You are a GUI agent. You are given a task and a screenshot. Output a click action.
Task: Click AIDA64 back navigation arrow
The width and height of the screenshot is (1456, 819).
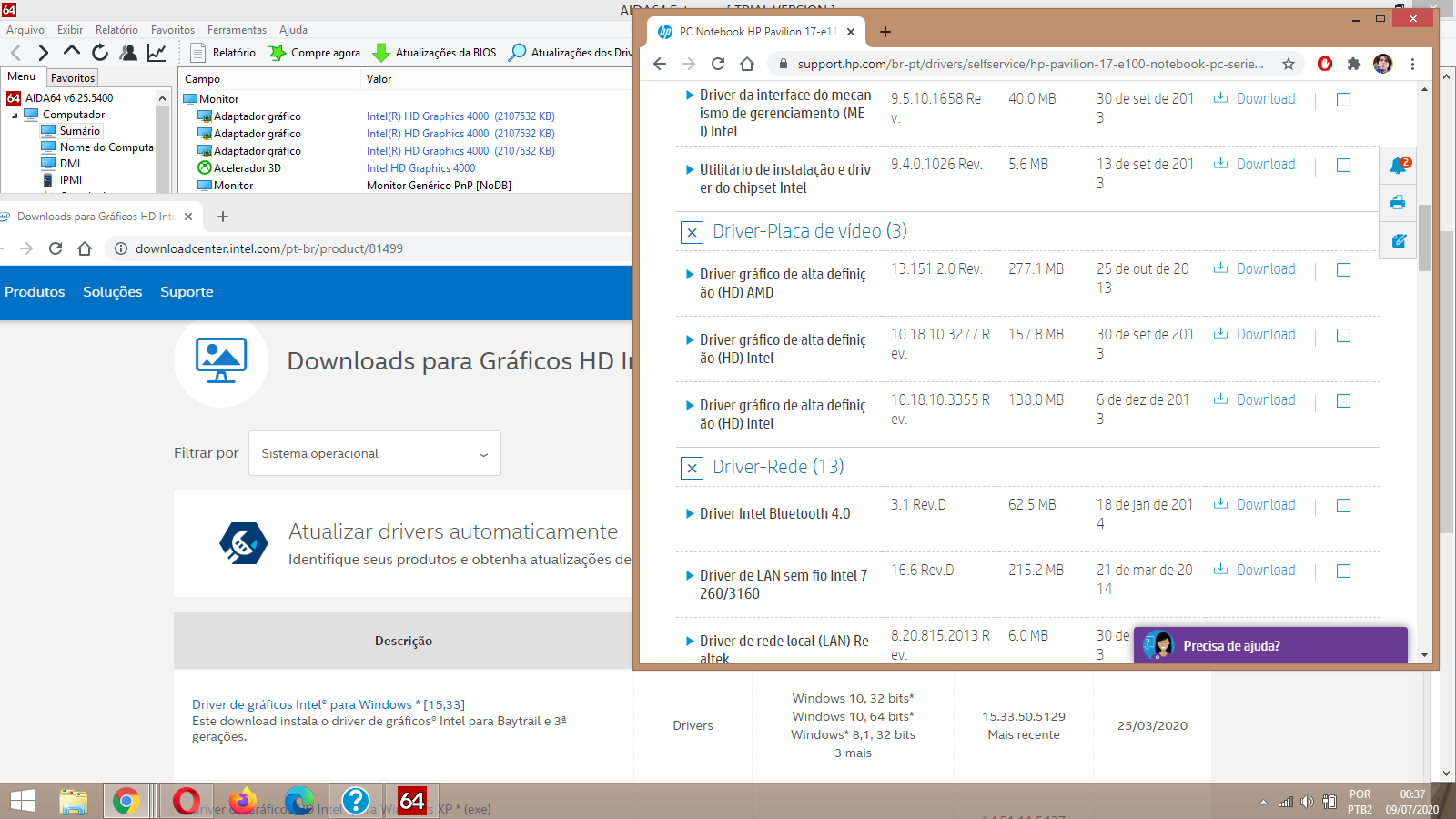pyautogui.click(x=15, y=53)
